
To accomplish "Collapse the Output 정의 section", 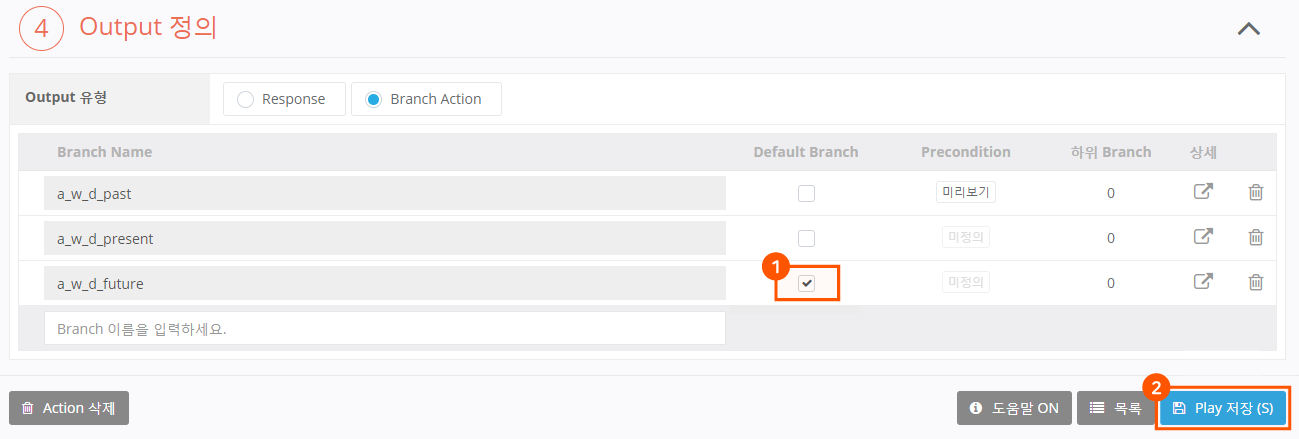I will coord(1248,28).
